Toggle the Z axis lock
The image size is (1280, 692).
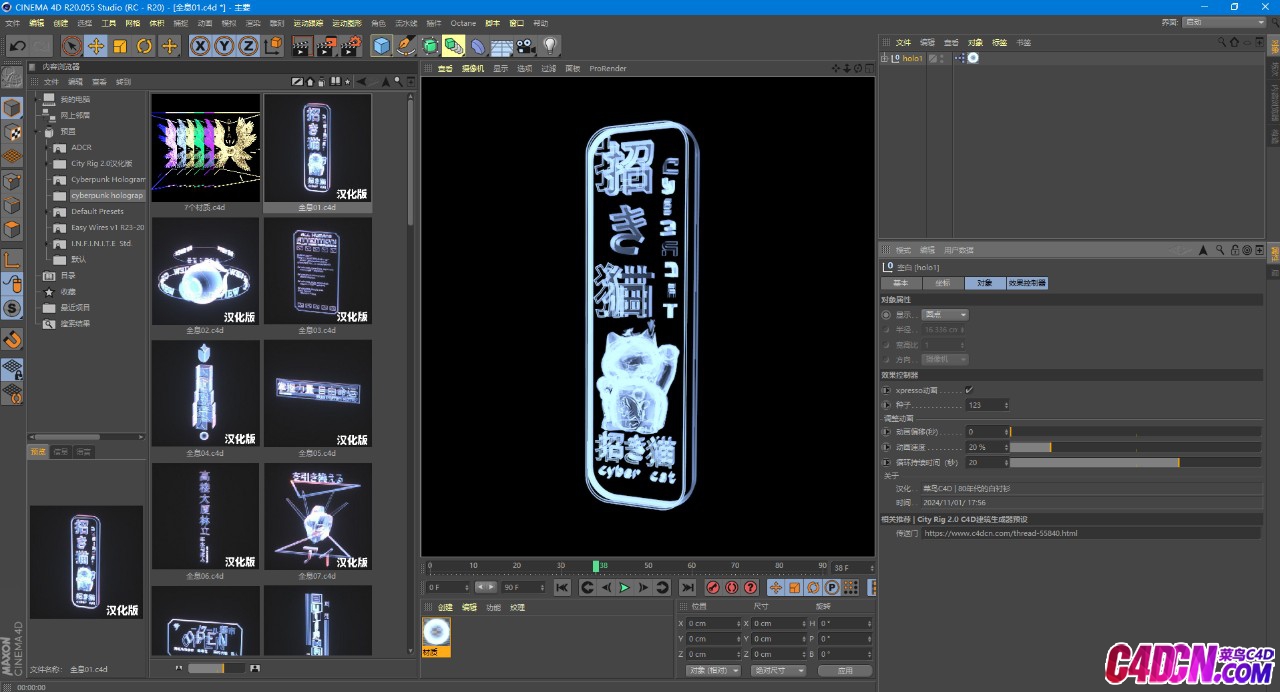click(247, 46)
